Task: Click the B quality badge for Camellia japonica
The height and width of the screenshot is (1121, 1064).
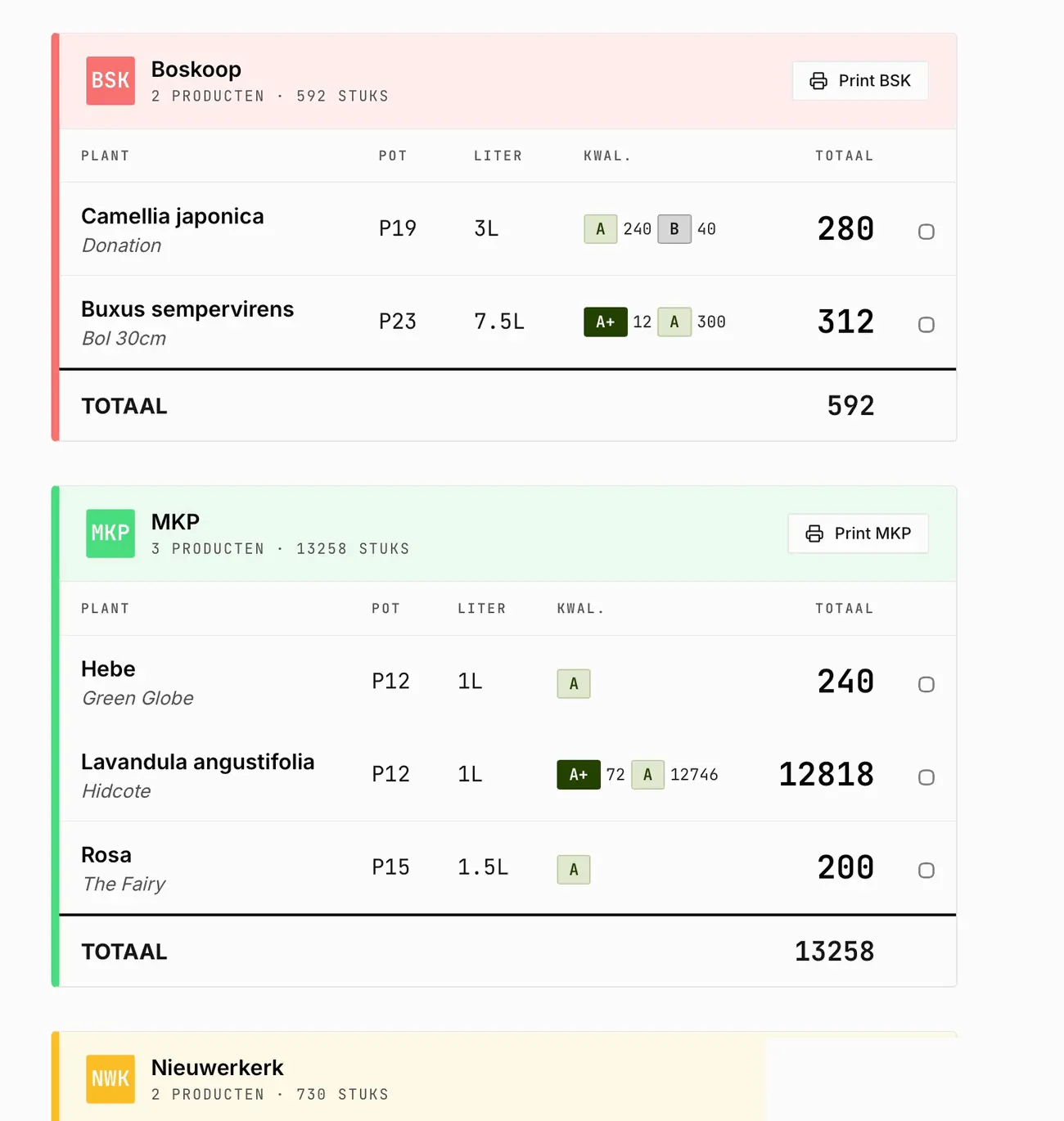Action: [x=674, y=229]
